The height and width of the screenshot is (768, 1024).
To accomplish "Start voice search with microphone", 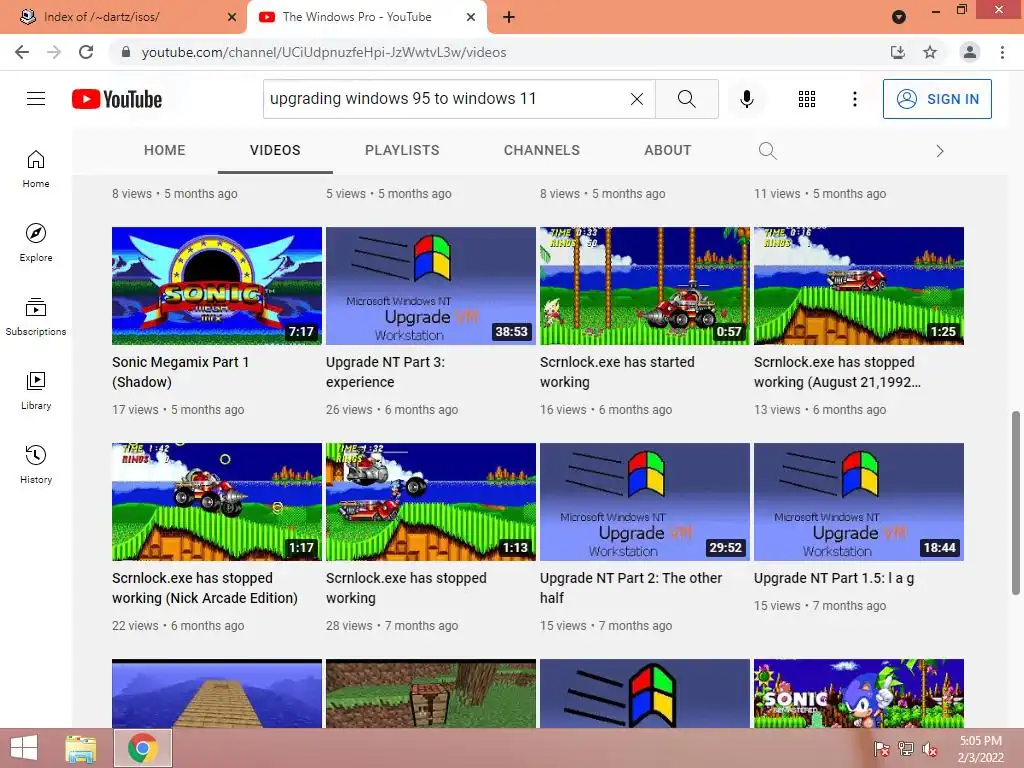I will coord(746,99).
